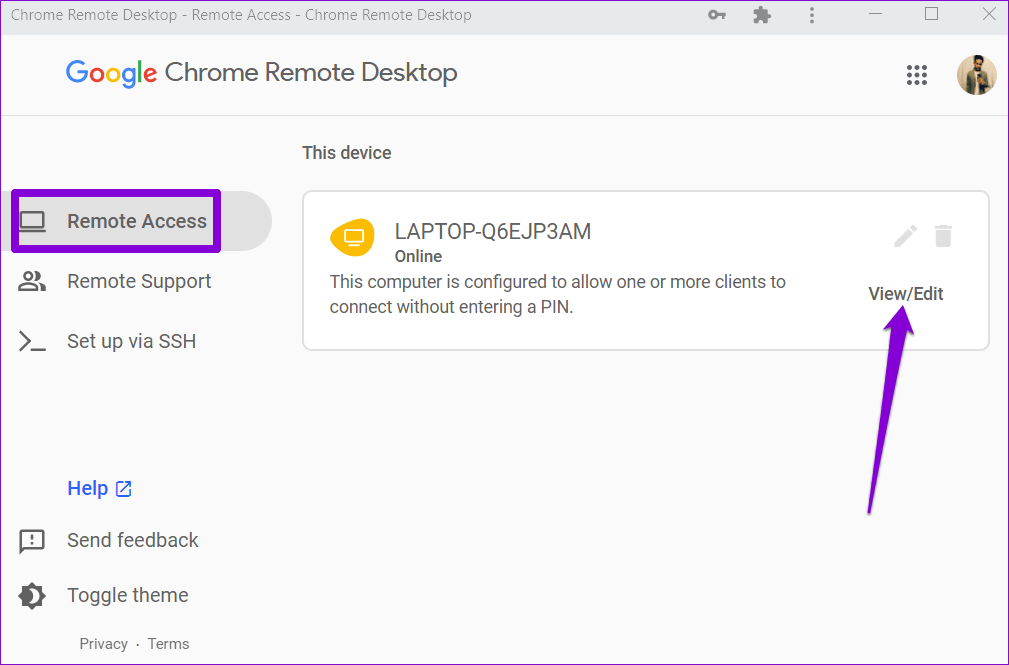Open the Terms link

coord(169,644)
